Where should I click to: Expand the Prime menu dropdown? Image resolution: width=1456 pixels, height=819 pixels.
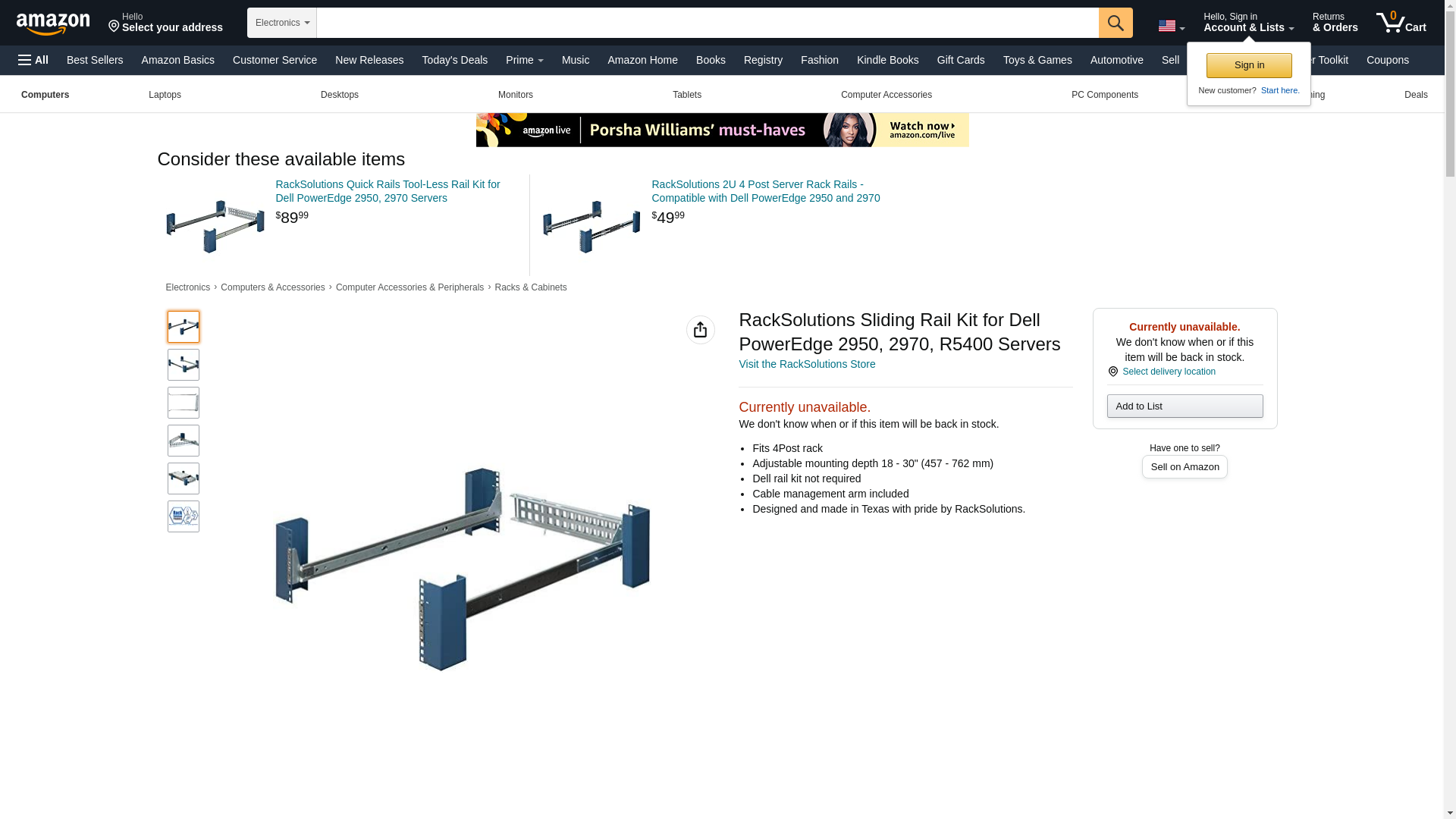[x=525, y=60]
